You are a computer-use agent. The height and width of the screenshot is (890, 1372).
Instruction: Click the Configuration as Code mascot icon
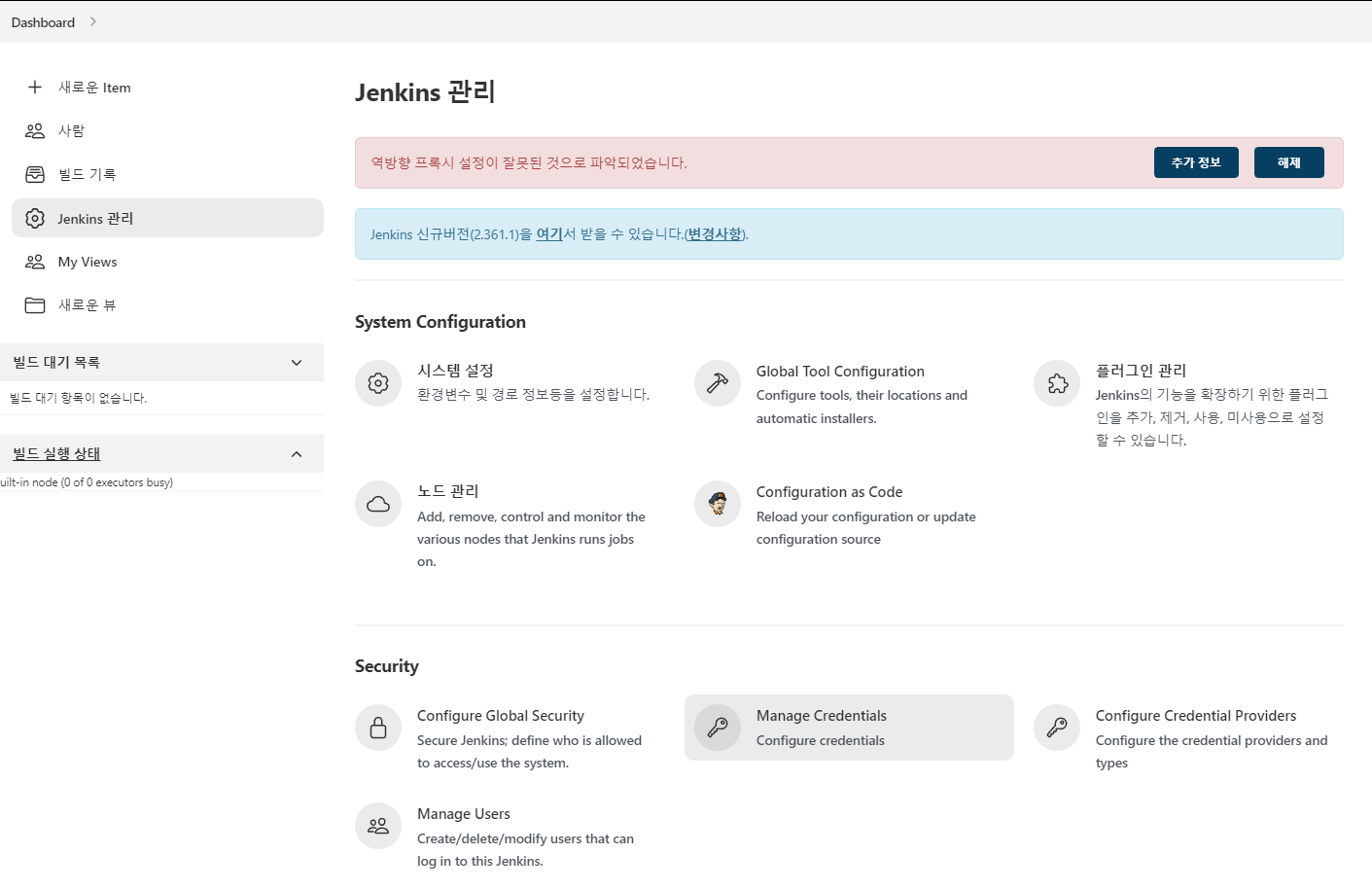click(x=718, y=504)
